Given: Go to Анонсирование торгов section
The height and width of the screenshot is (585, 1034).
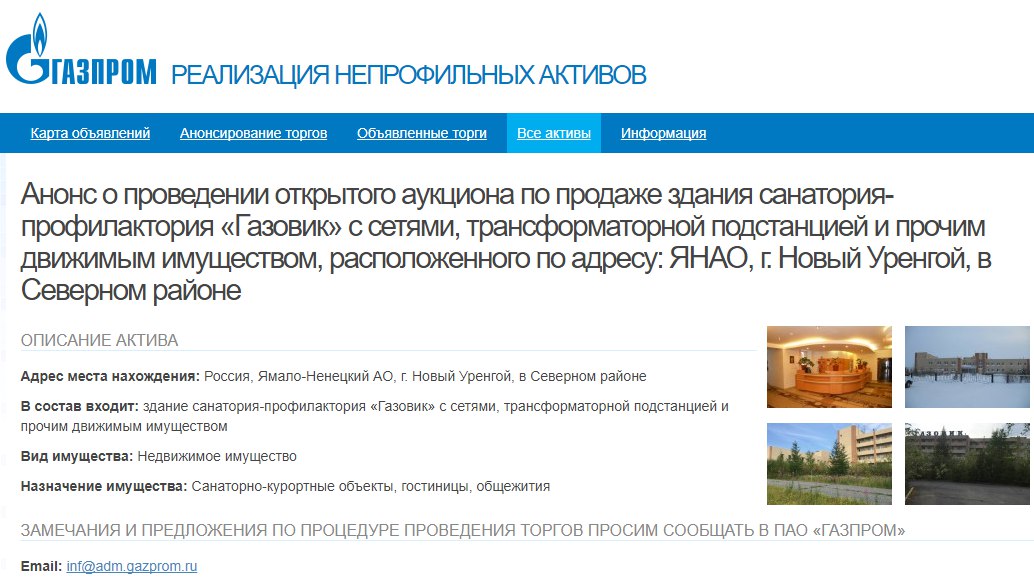Looking at the screenshot, I should (253, 133).
